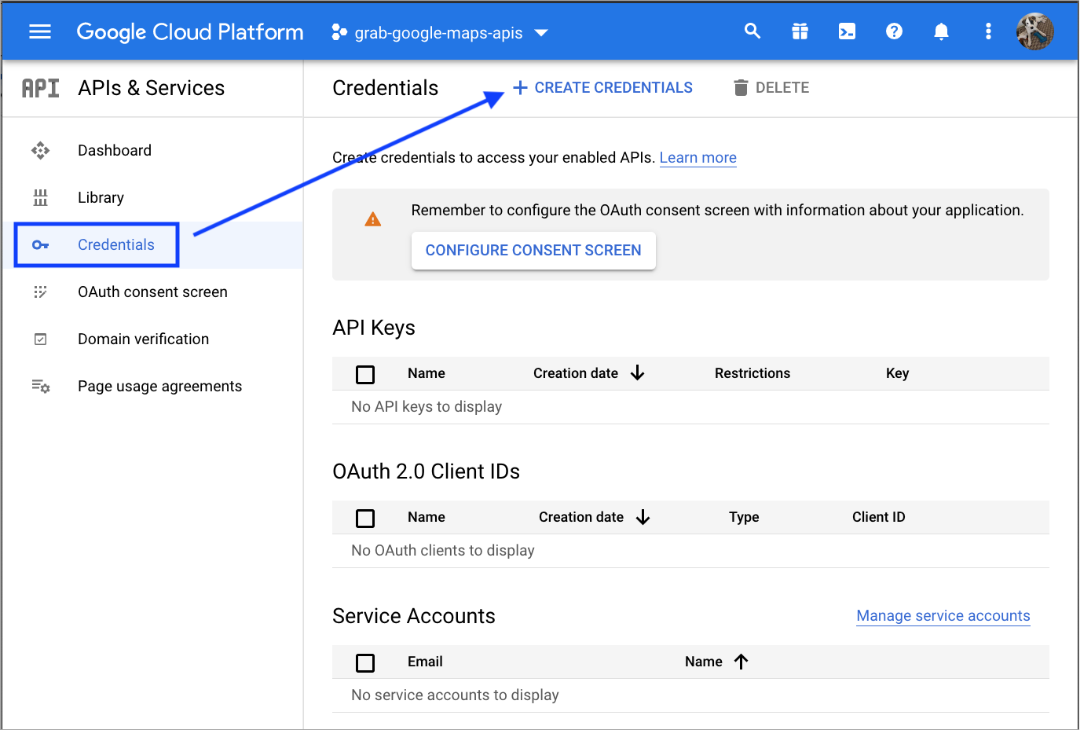Click the Dashboard sidebar icon
Viewport: 1080px width, 730px height.
[x=41, y=150]
